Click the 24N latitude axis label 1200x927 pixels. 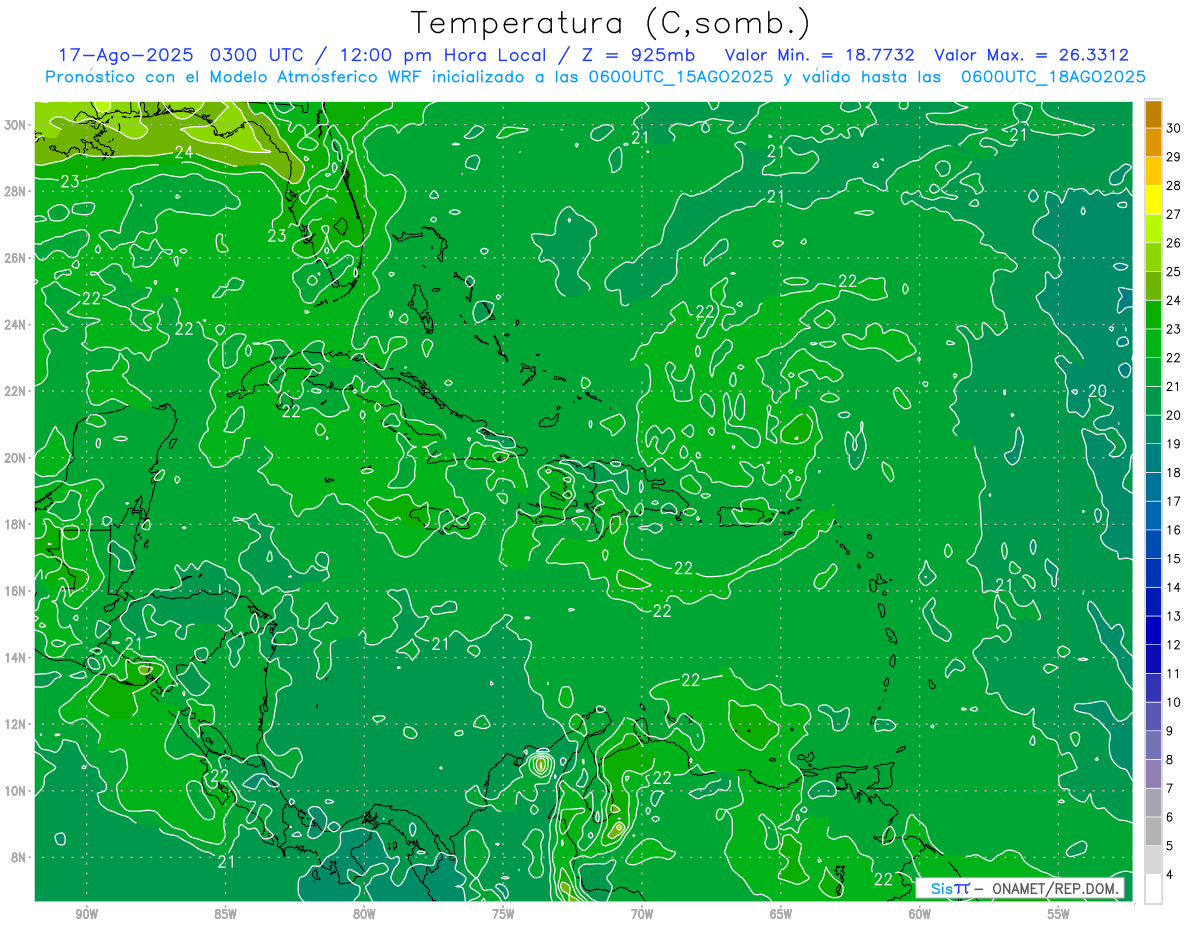pos(16,325)
